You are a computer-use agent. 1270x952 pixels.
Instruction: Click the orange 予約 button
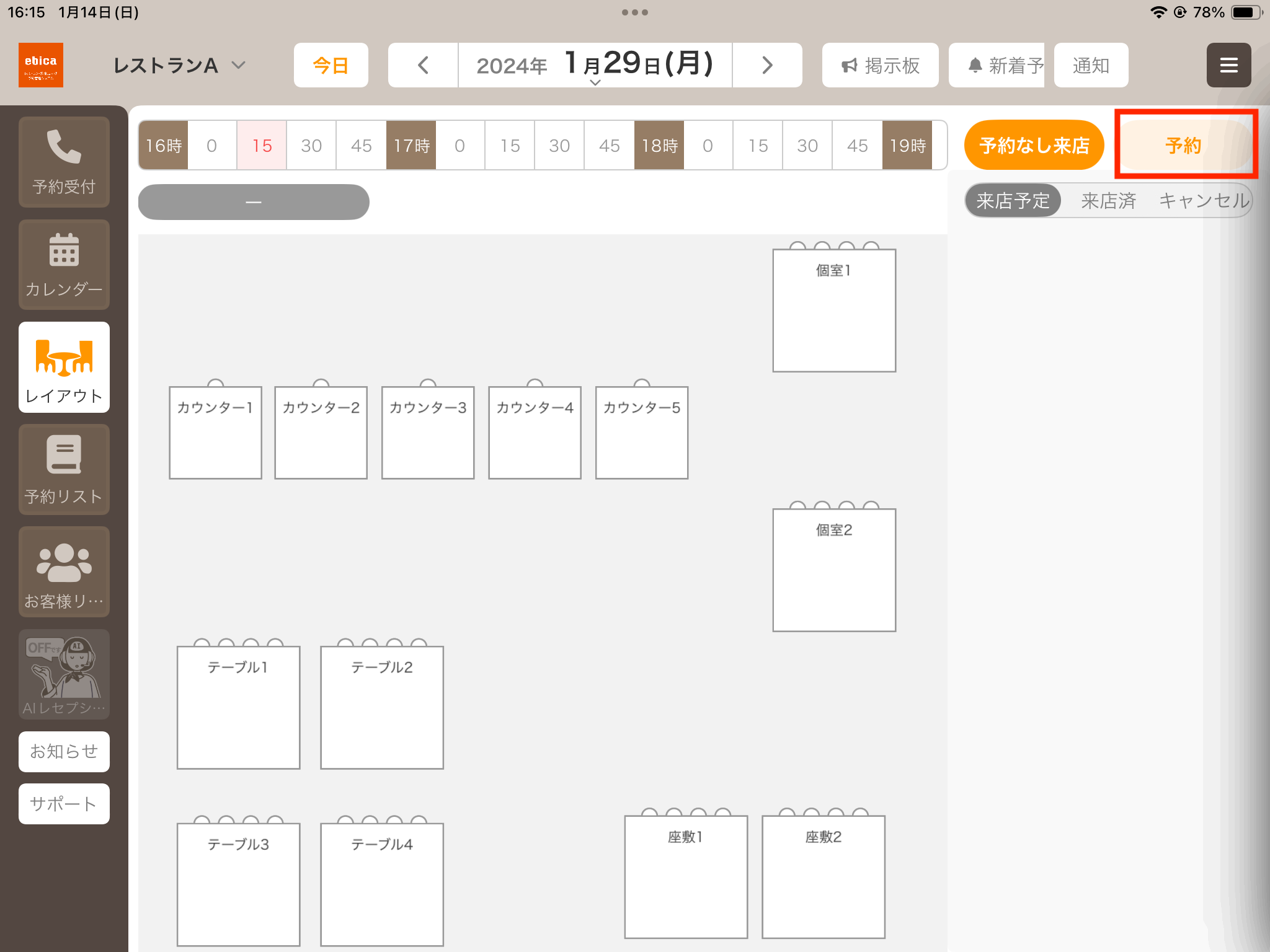pos(1183,145)
